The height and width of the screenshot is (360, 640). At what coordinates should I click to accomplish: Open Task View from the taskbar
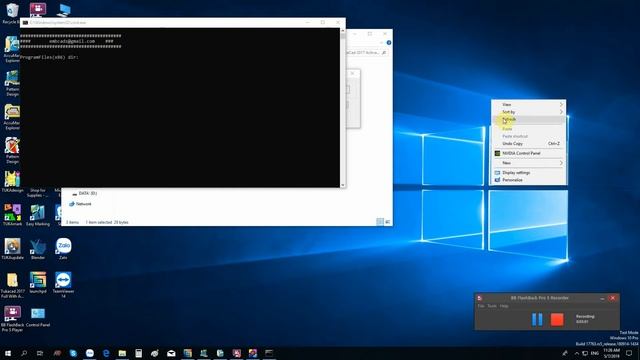[x=40, y=353]
